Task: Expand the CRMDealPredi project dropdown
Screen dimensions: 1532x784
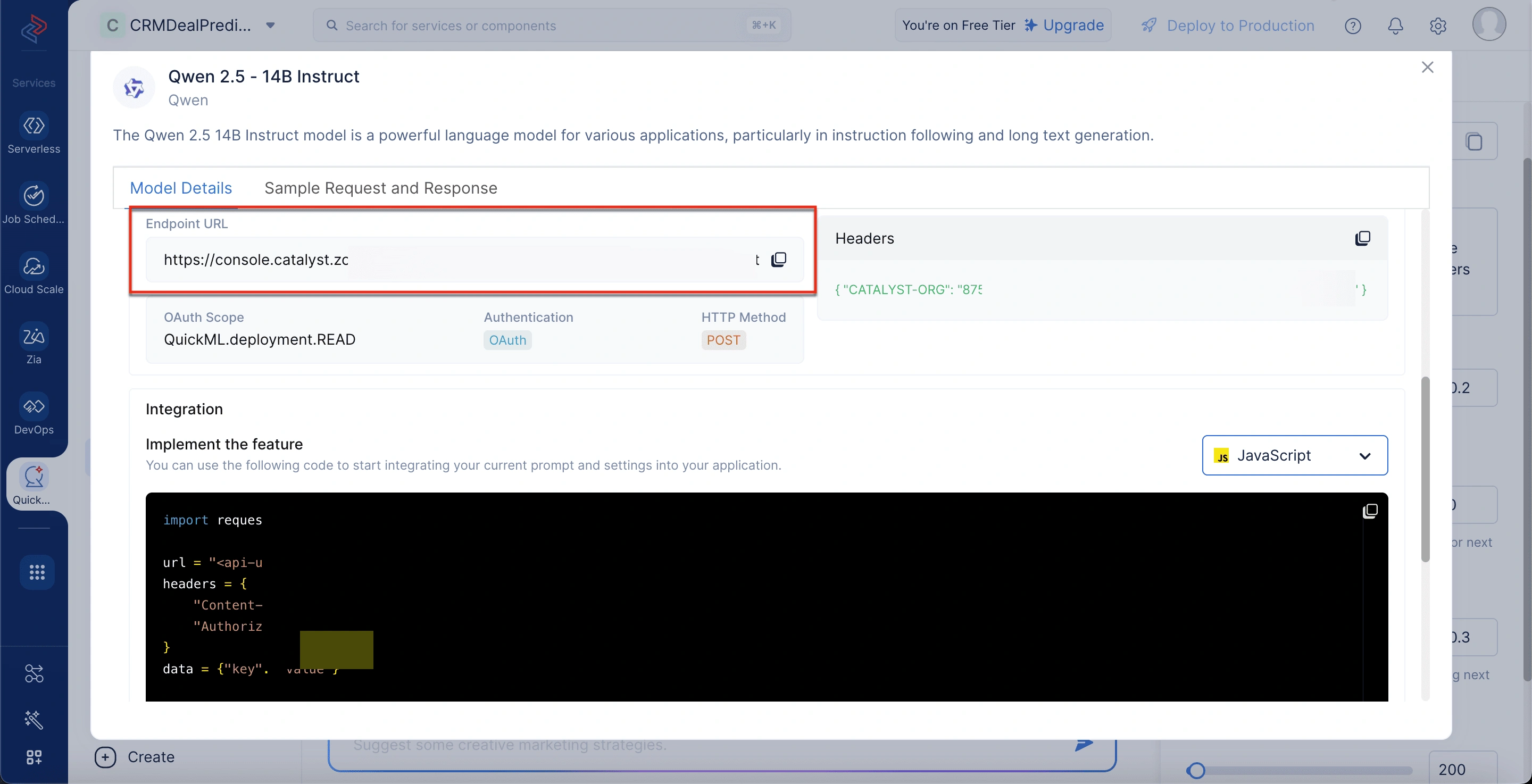Action: point(270,26)
